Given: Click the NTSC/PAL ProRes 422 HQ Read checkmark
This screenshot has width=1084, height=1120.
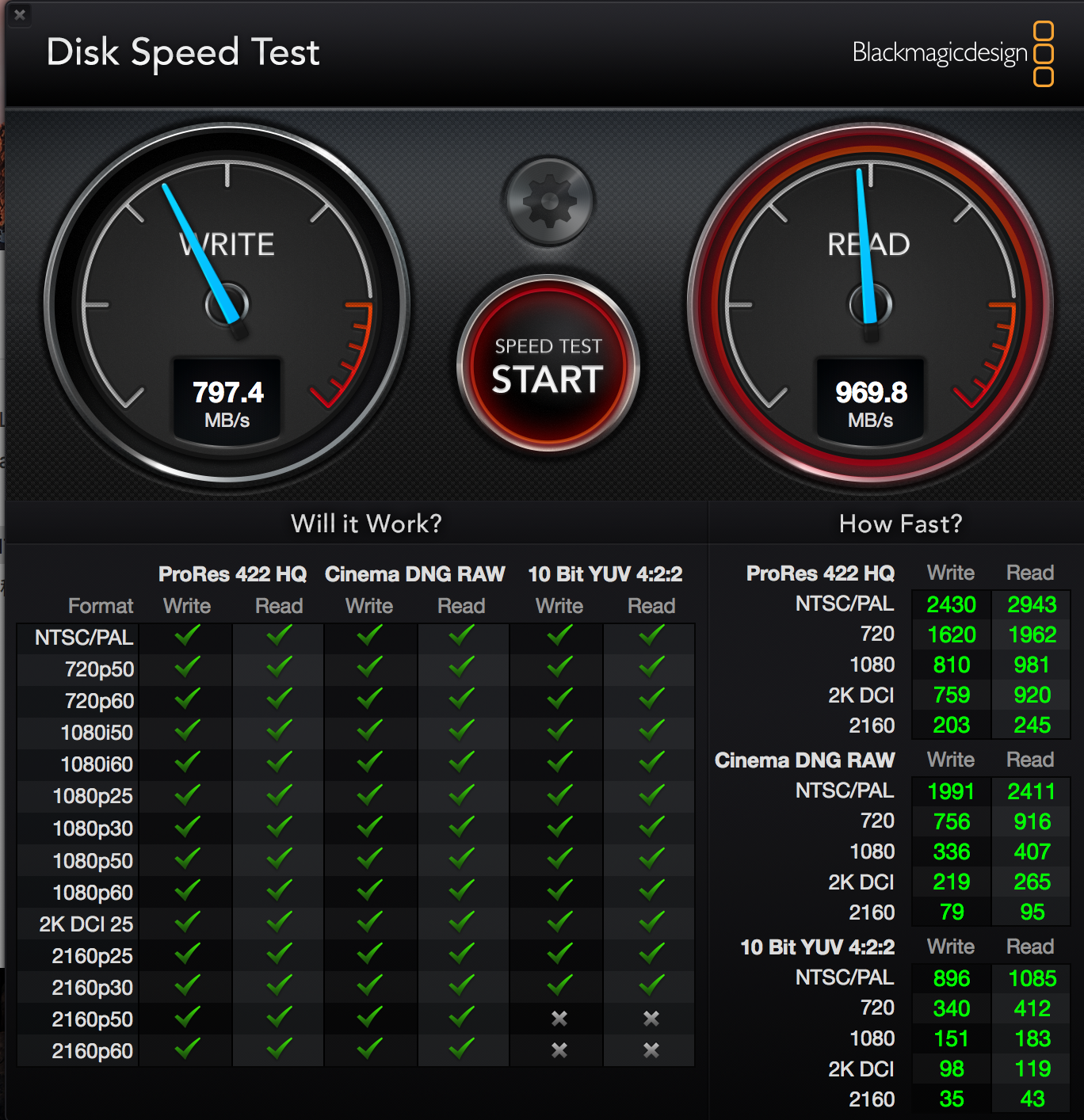Looking at the screenshot, I should [x=280, y=635].
